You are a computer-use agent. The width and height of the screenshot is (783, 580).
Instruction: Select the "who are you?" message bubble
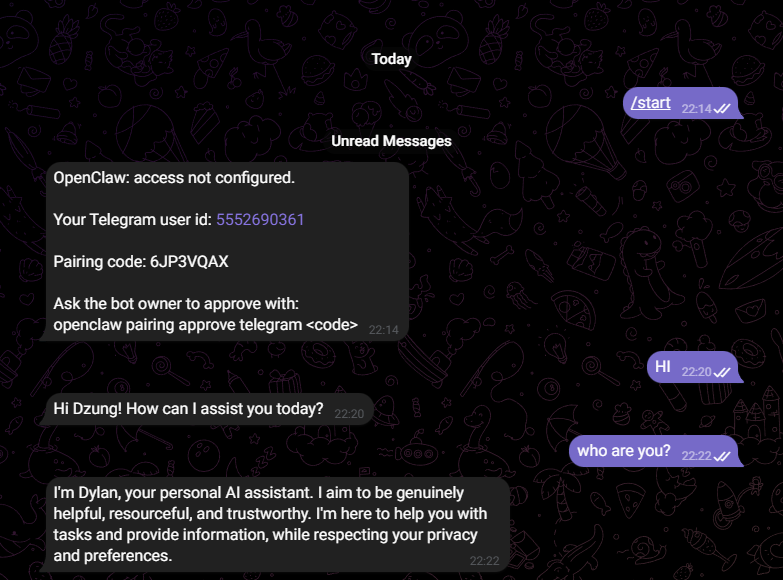tap(624, 451)
